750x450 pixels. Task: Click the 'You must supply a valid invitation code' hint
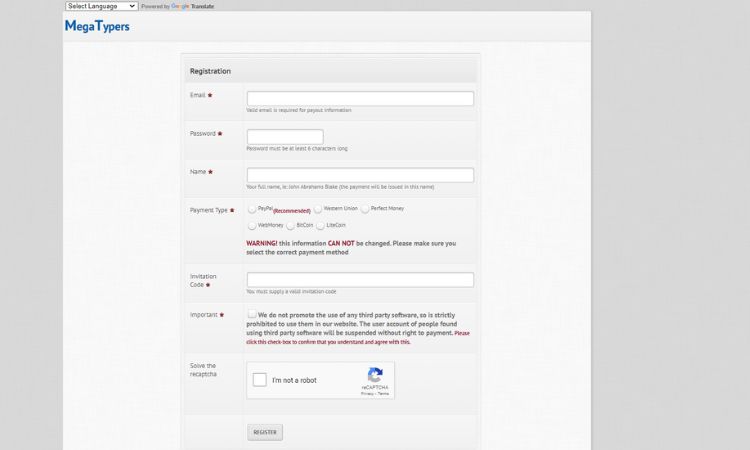(291, 291)
